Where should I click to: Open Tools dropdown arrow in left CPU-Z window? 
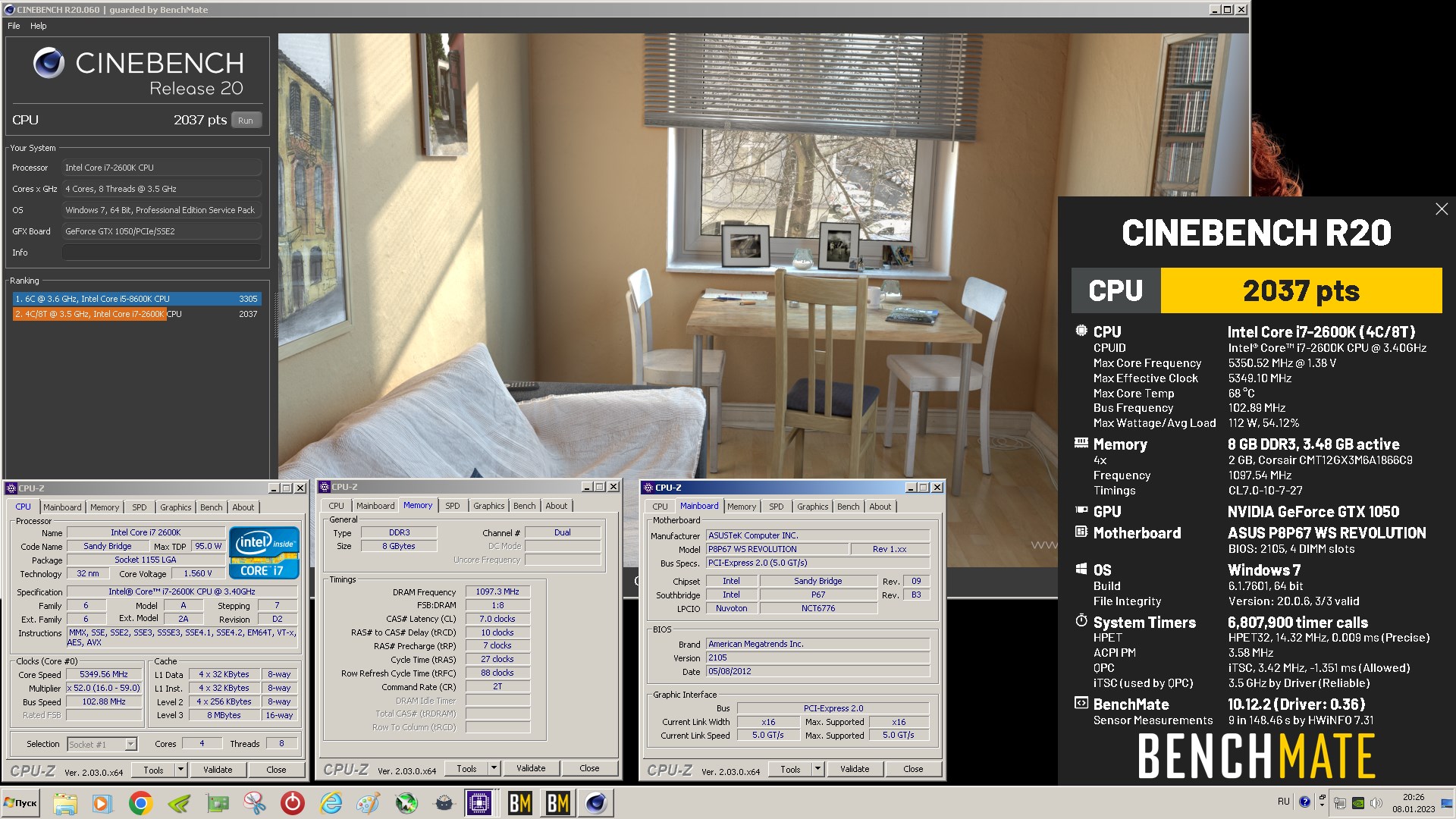(x=180, y=770)
